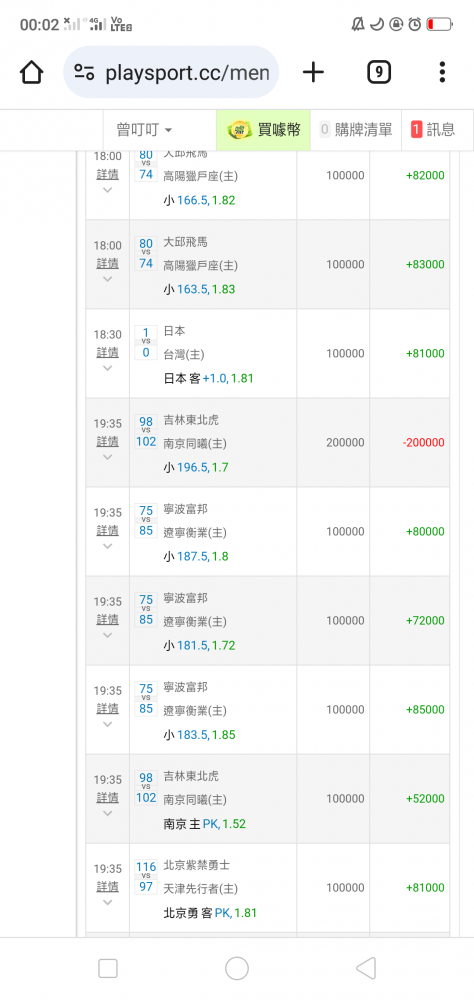
Task: Open the 購牌清單 tab
Action: pos(356,130)
